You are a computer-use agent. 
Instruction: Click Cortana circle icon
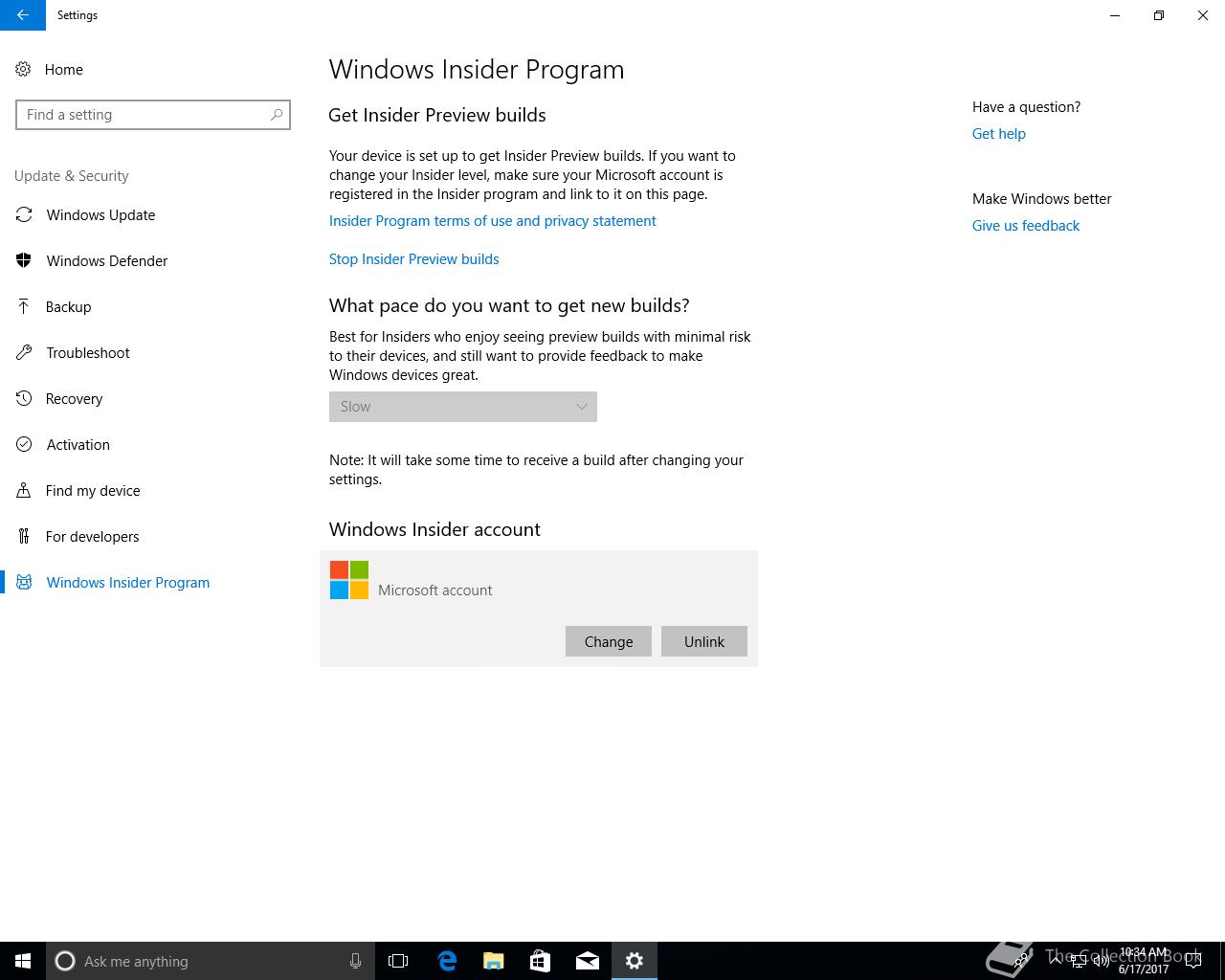(65, 961)
